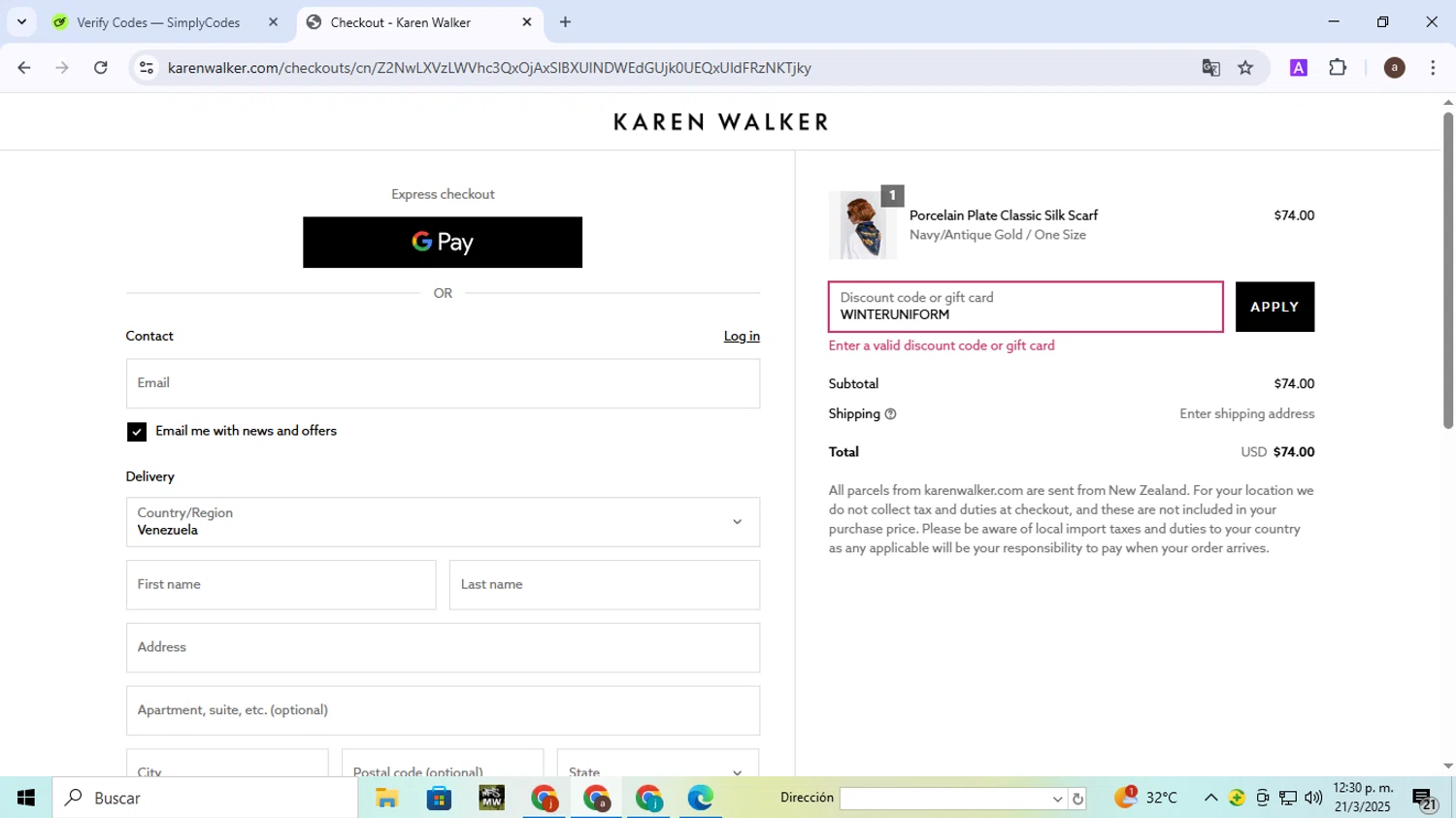Click the taskbar address refresh icon
This screenshot has width=1456, height=818.
coord(1077,800)
